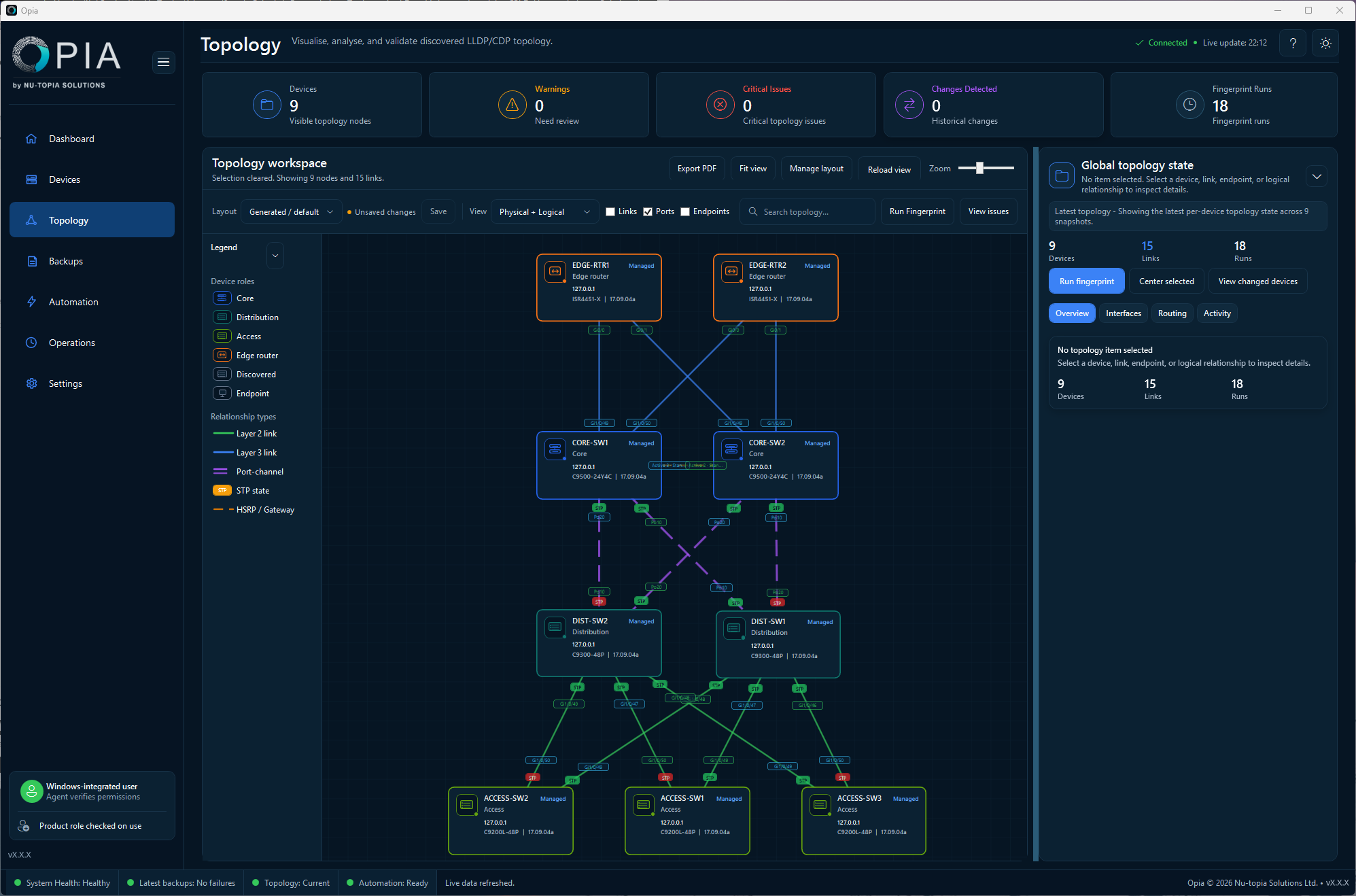
Task: Switch to the Activity tab
Action: (x=1217, y=313)
